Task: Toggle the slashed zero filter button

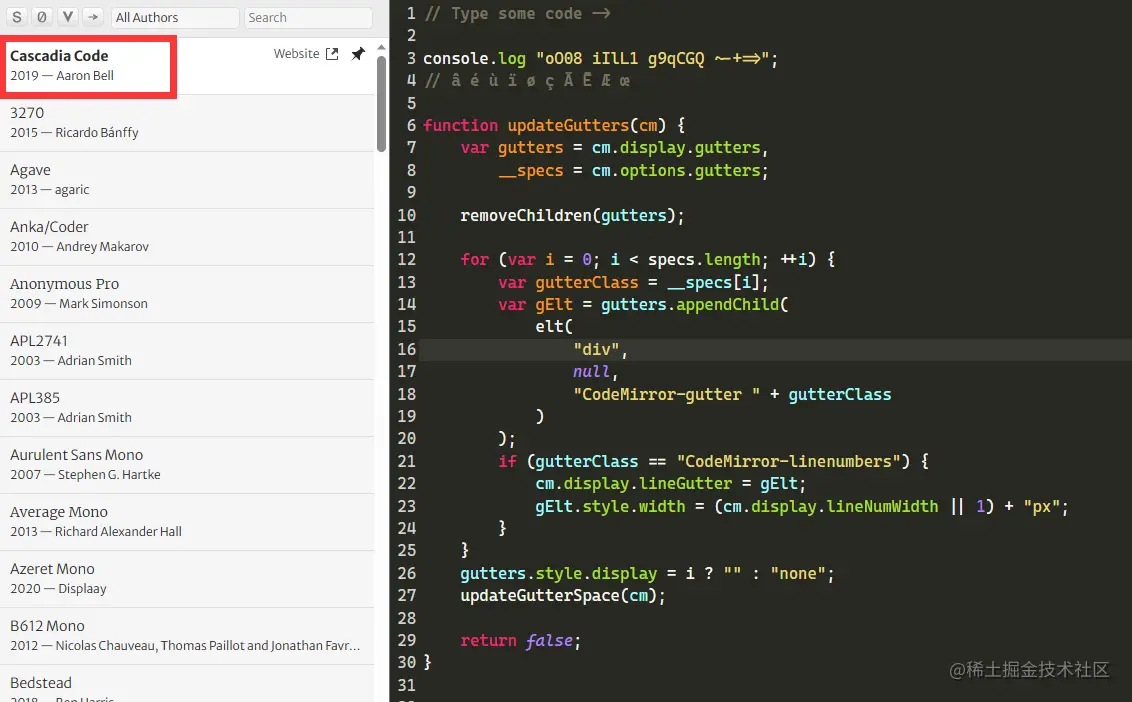Action: click(42, 17)
